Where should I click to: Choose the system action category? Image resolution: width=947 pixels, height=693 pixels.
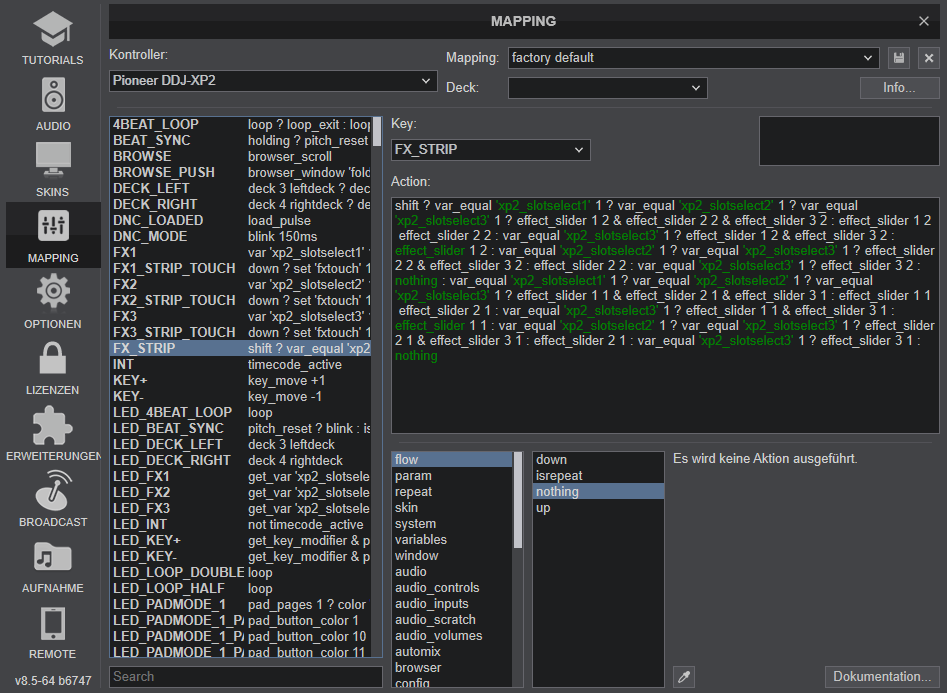coord(452,524)
